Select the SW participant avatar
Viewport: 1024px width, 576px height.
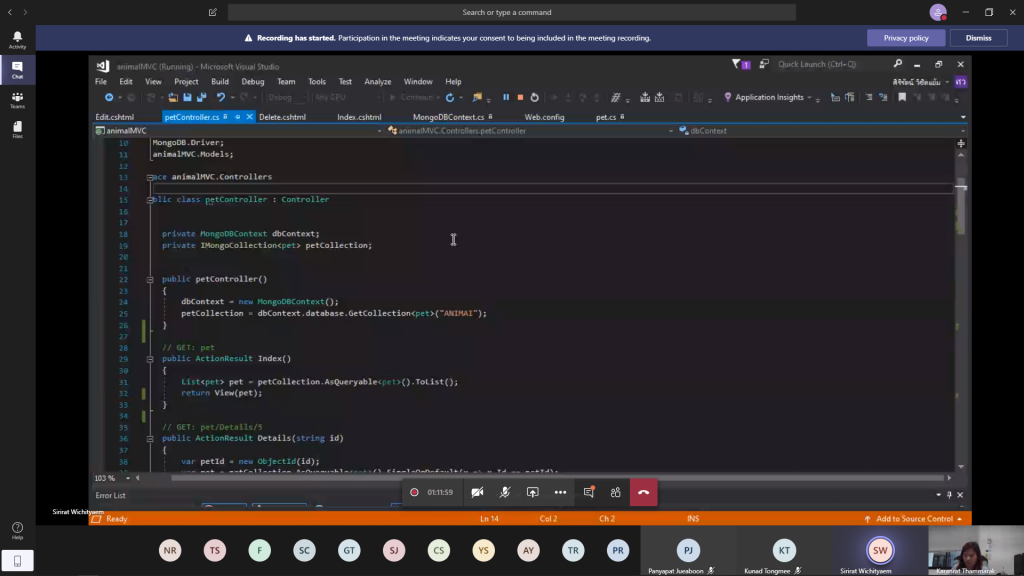click(x=880, y=550)
